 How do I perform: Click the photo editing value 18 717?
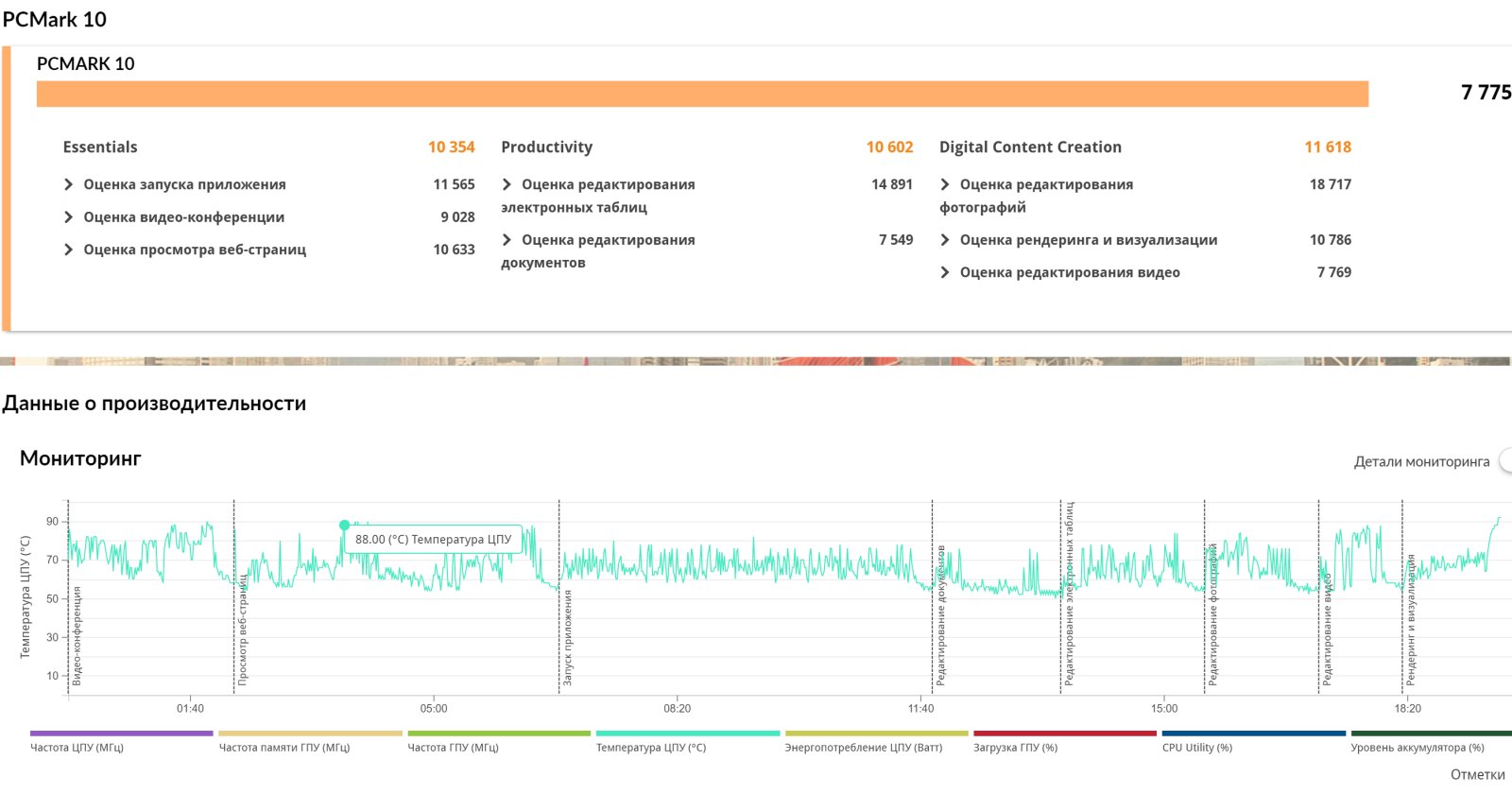coord(1331,184)
